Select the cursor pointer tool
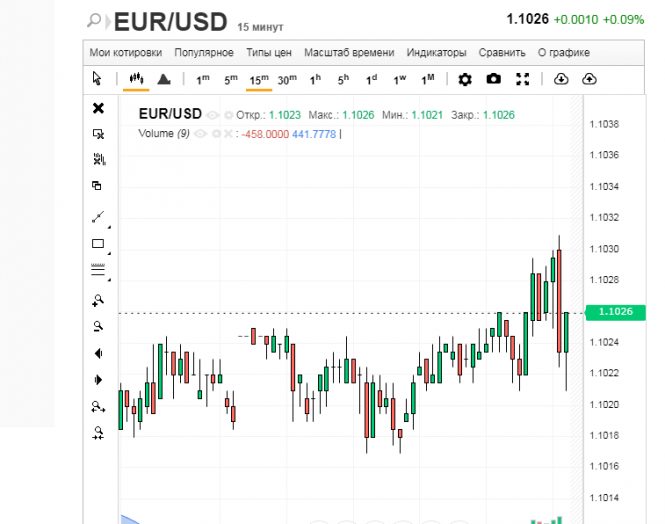The width and height of the screenshot is (665, 524). pos(97,79)
